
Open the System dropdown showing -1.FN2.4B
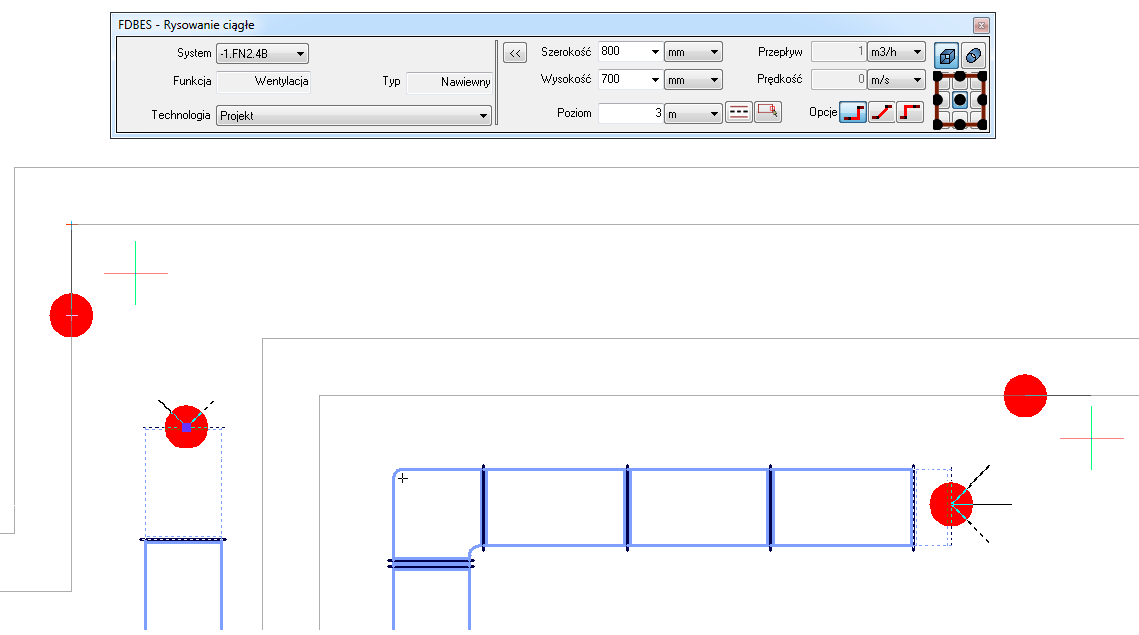coord(262,54)
